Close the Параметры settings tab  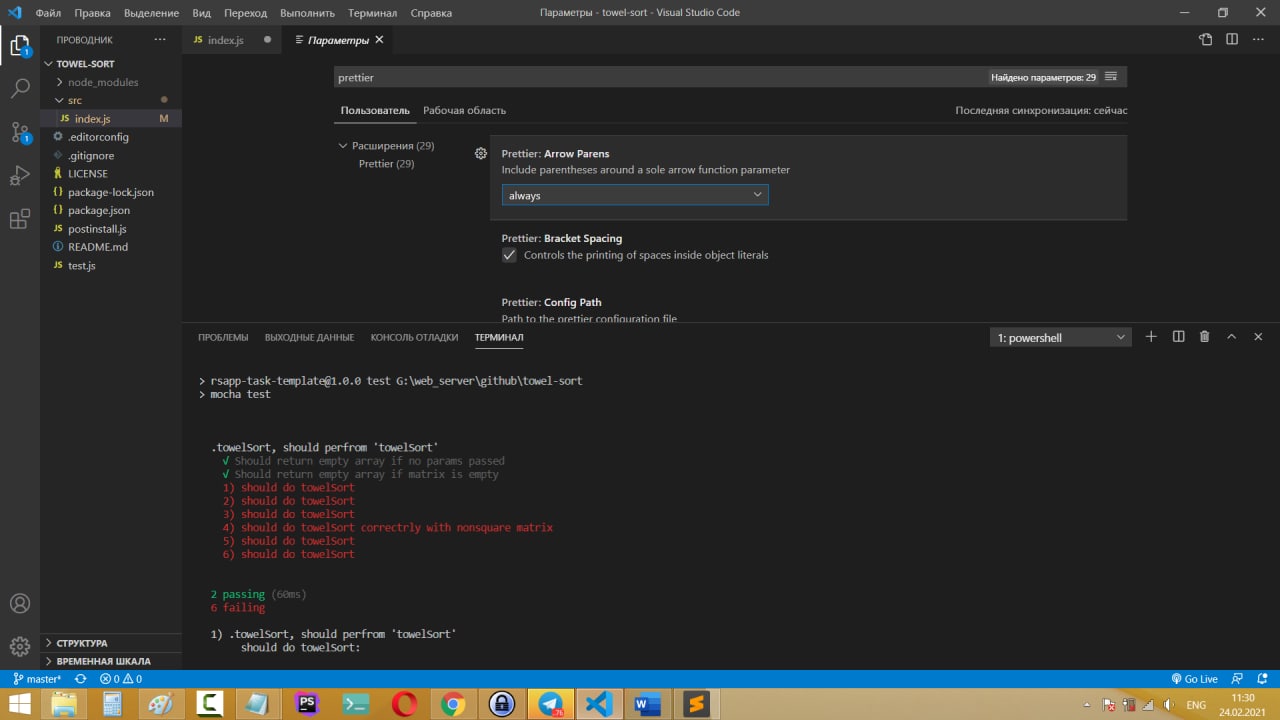379,40
